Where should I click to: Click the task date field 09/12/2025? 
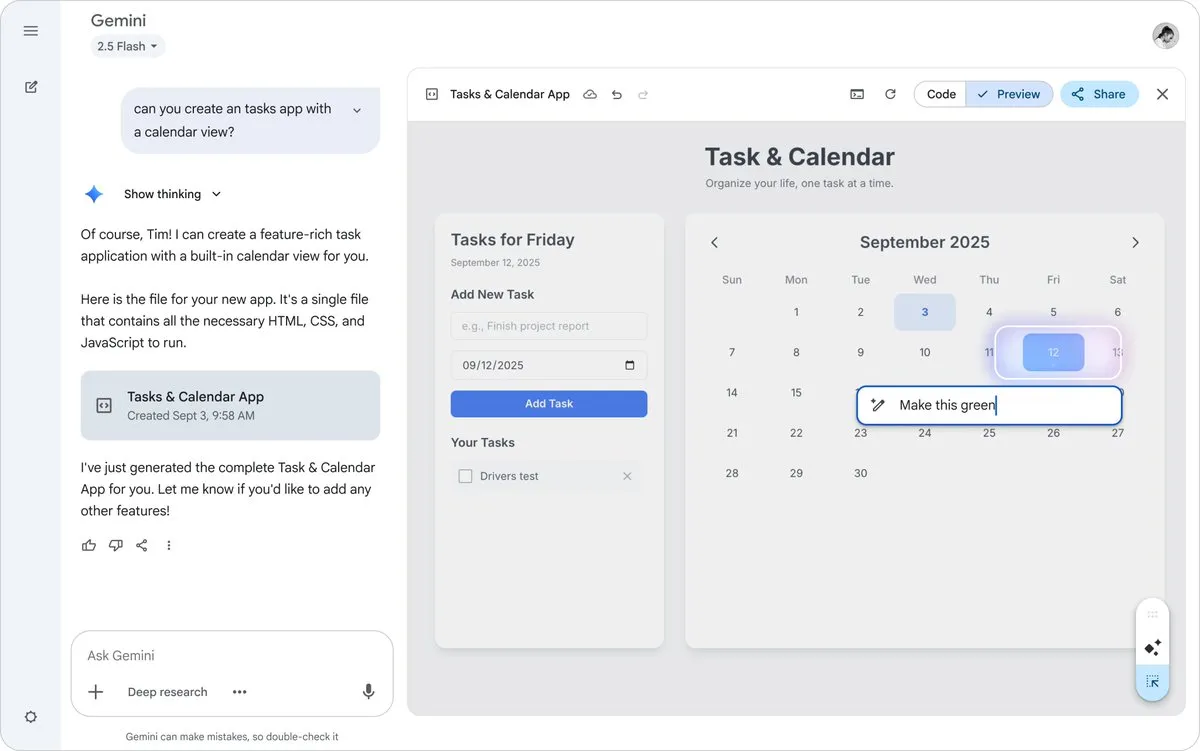pyautogui.click(x=549, y=365)
